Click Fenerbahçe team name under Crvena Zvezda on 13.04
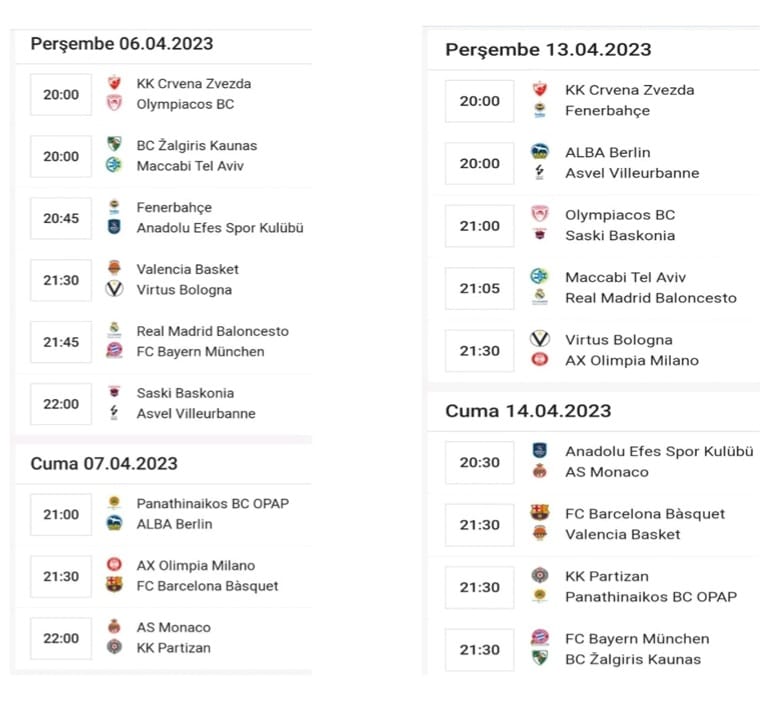 click(x=607, y=111)
